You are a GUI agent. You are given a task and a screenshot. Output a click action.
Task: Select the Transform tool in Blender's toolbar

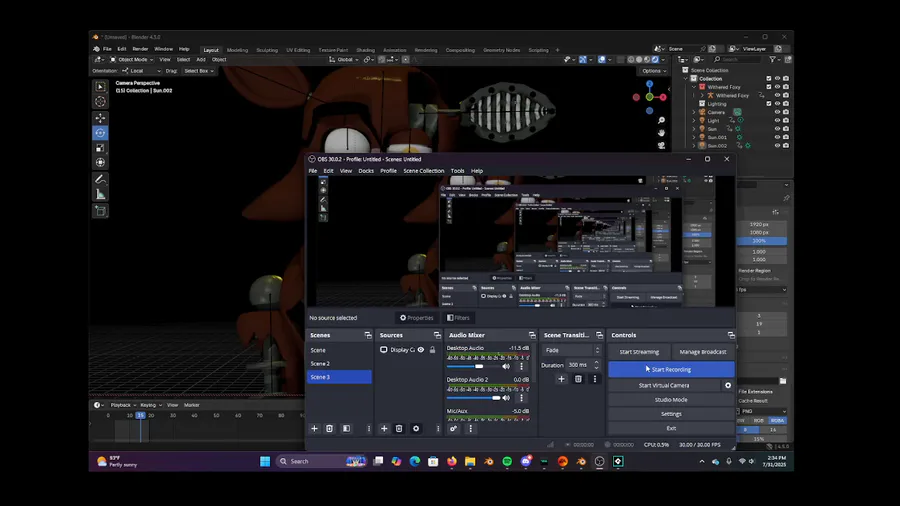100,162
